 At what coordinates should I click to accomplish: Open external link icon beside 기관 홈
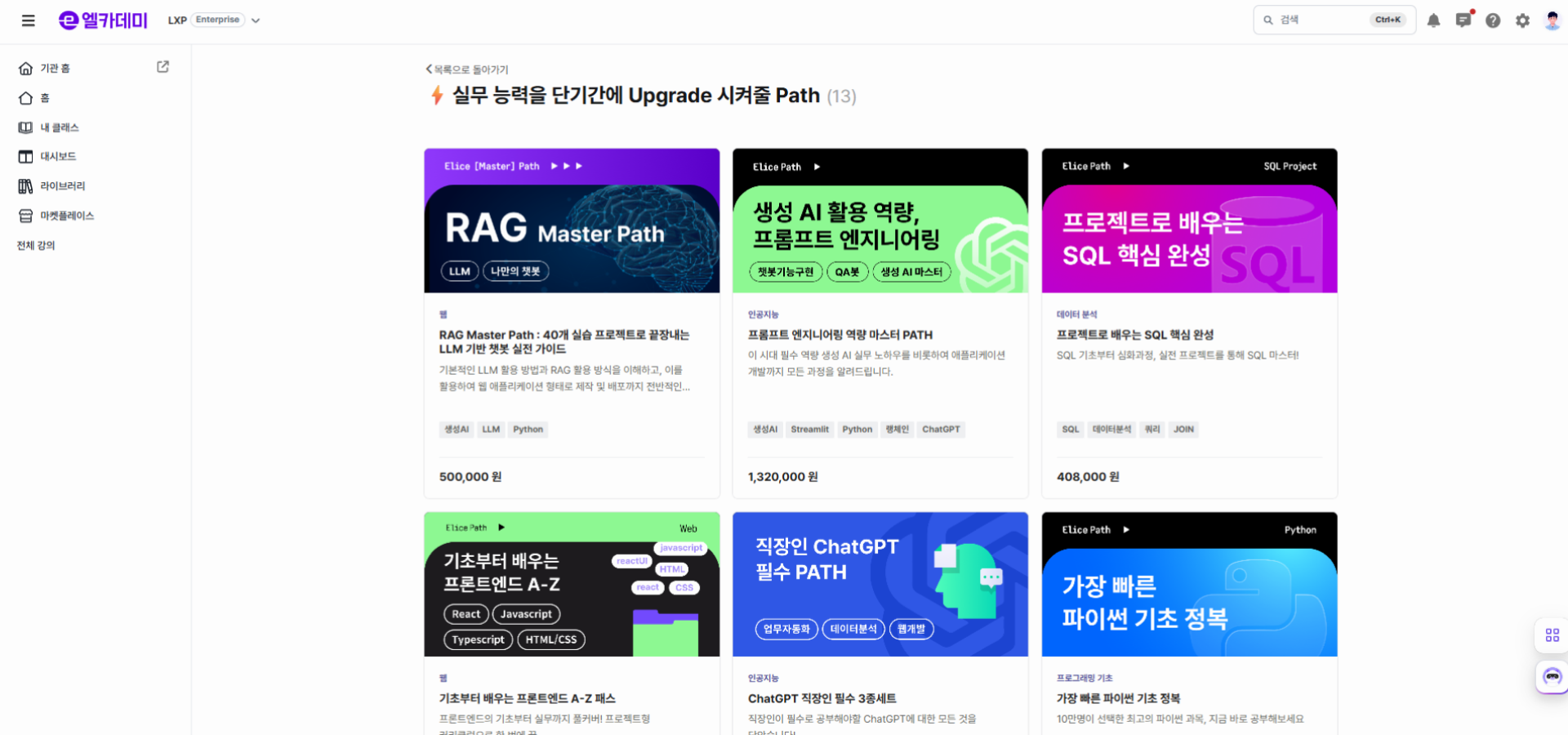pos(163,67)
